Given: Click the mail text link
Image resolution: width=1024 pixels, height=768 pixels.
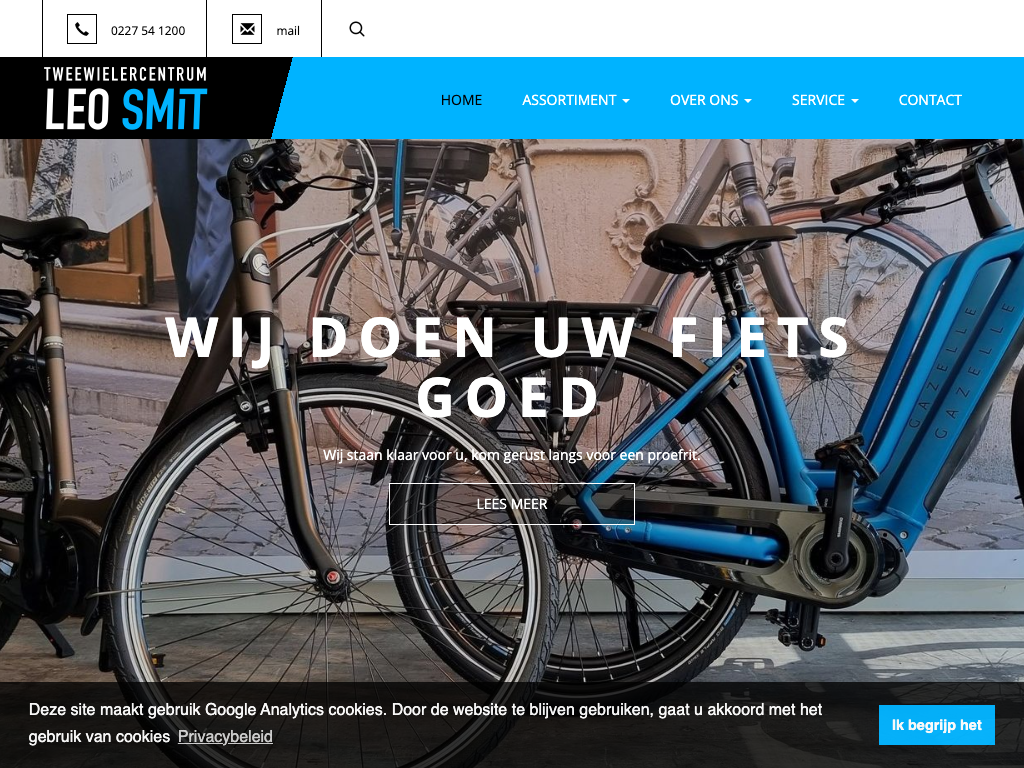Looking at the screenshot, I should tap(288, 31).
